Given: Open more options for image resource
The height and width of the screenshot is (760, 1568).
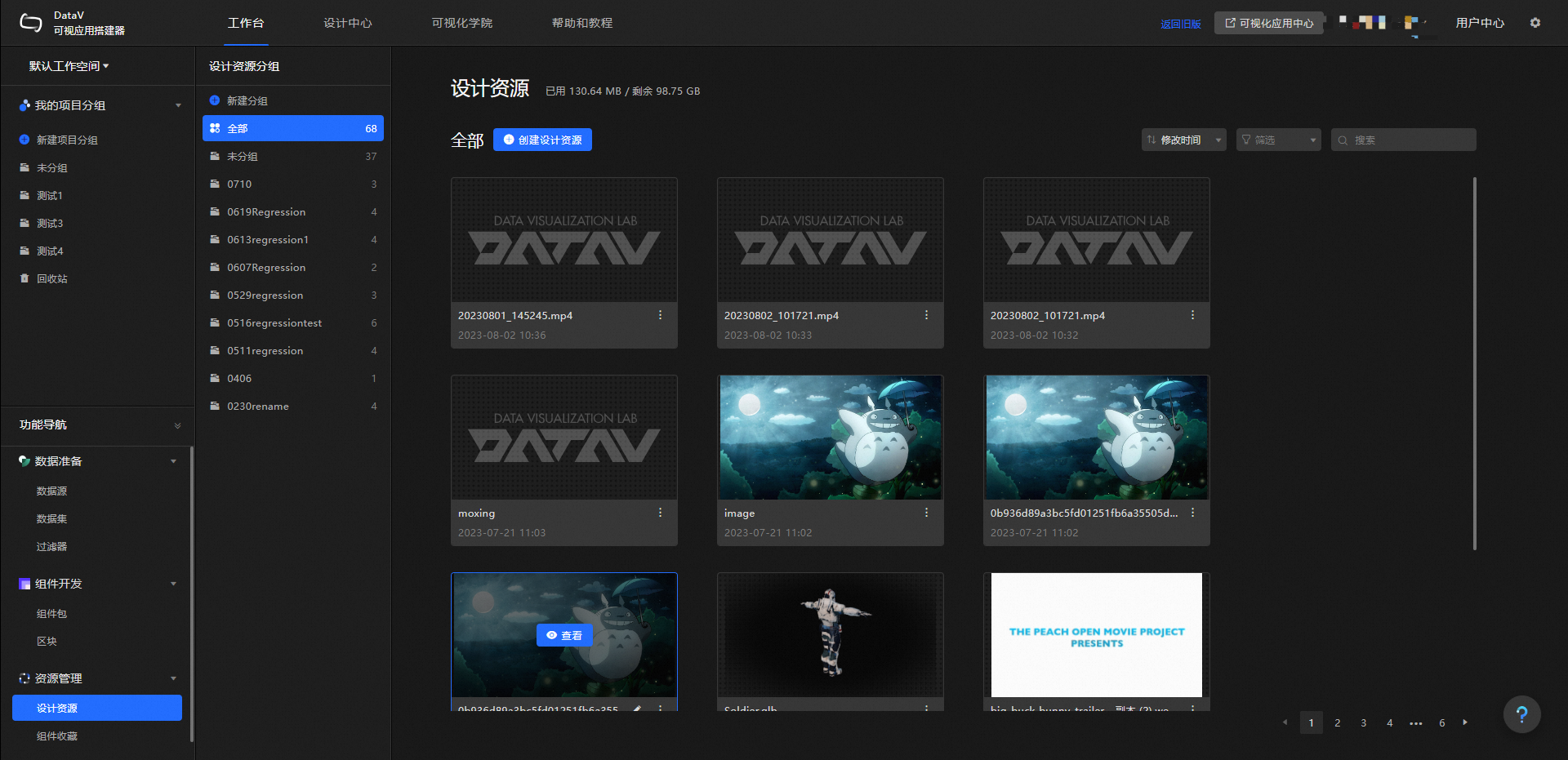Looking at the screenshot, I should click(926, 513).
